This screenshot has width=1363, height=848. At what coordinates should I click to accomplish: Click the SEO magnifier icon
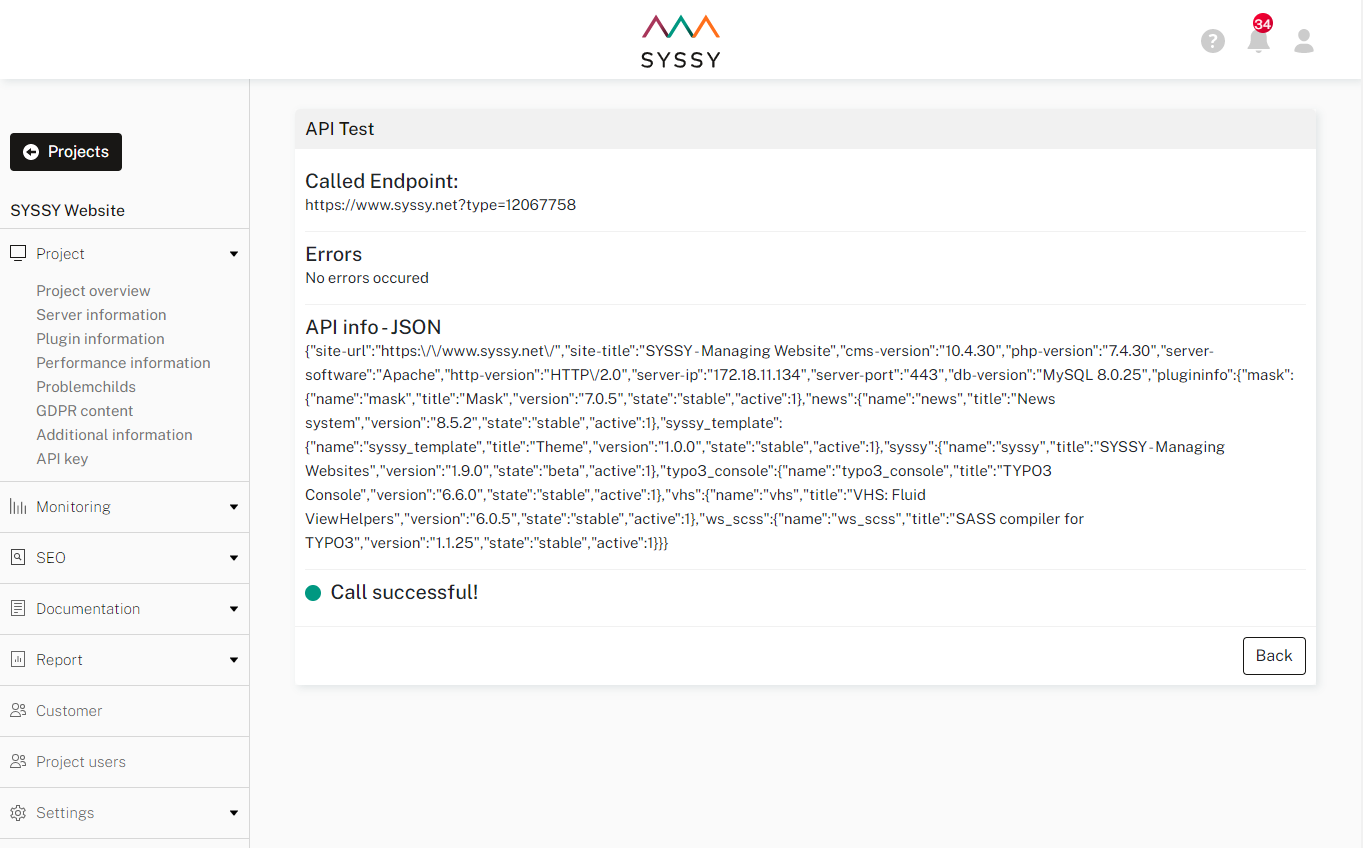tap(17, 557)
